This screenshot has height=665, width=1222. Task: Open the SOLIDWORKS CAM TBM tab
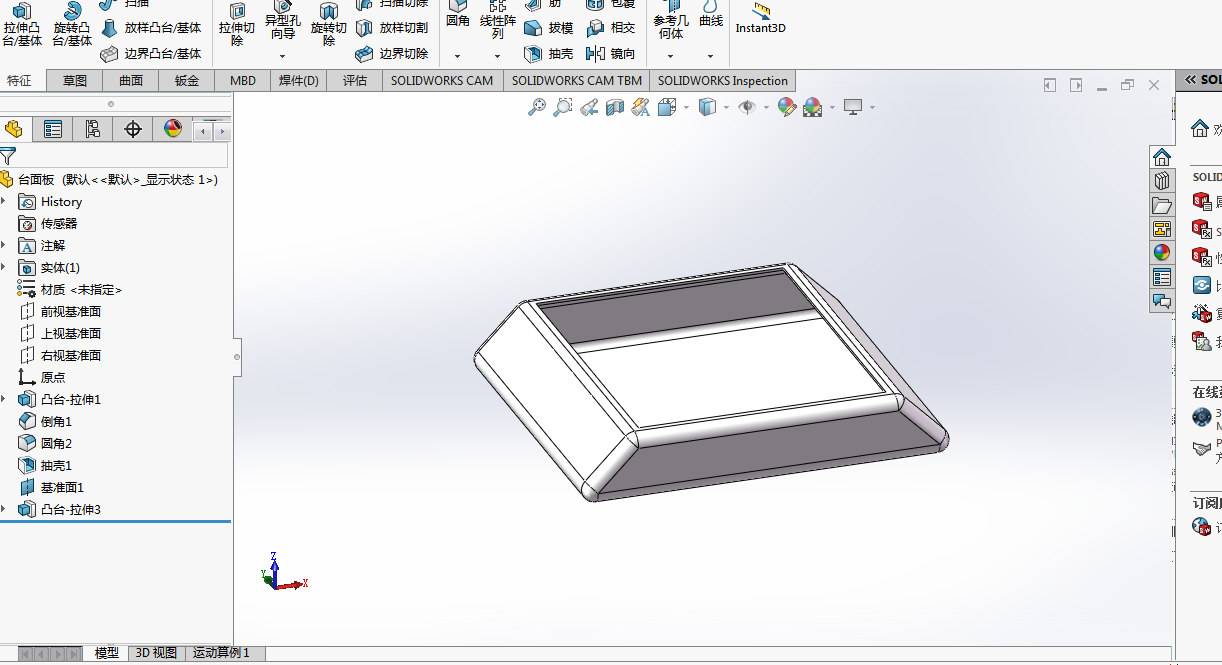[577, 81]
